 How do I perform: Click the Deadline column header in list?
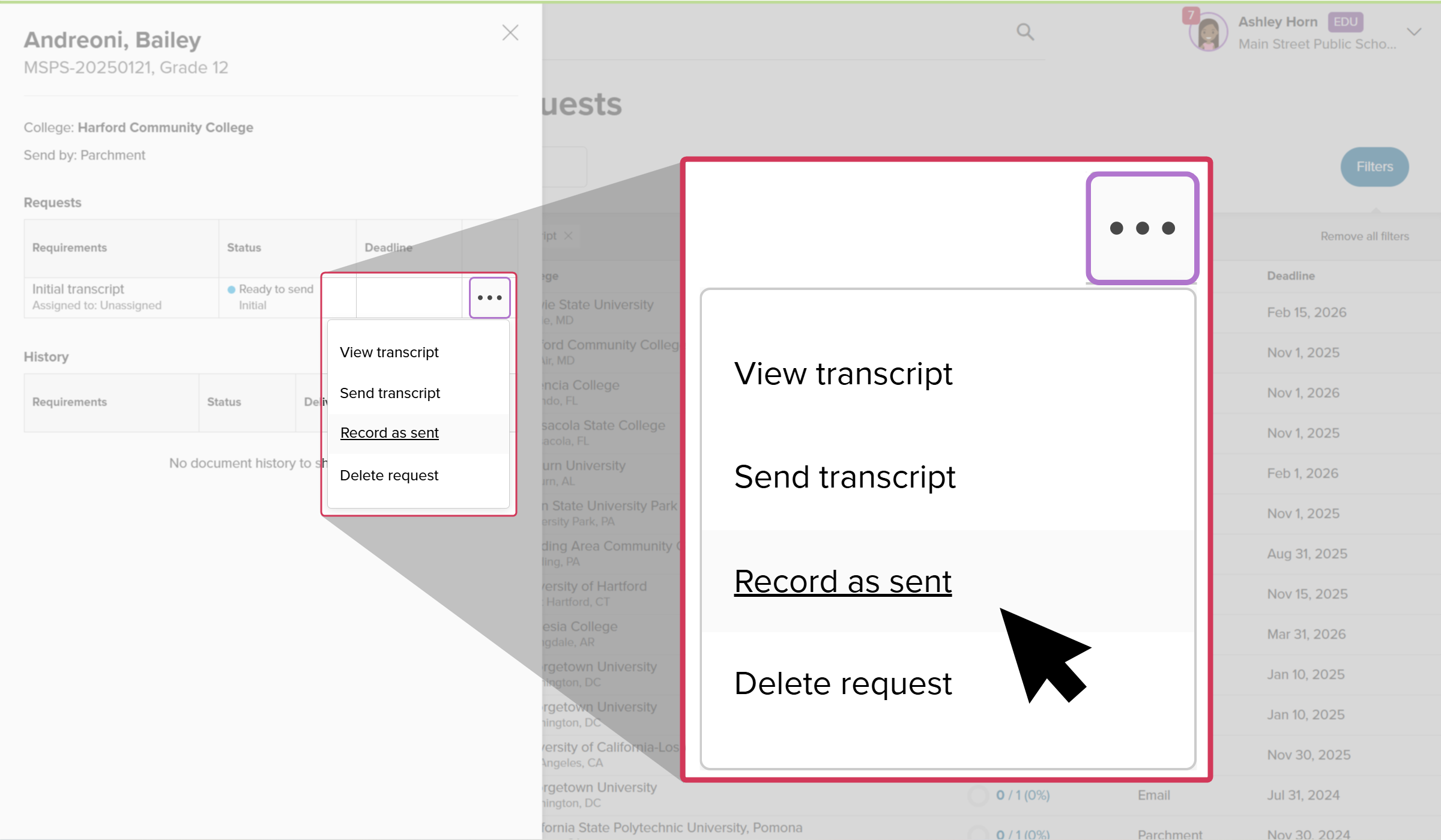(1290, 276)
